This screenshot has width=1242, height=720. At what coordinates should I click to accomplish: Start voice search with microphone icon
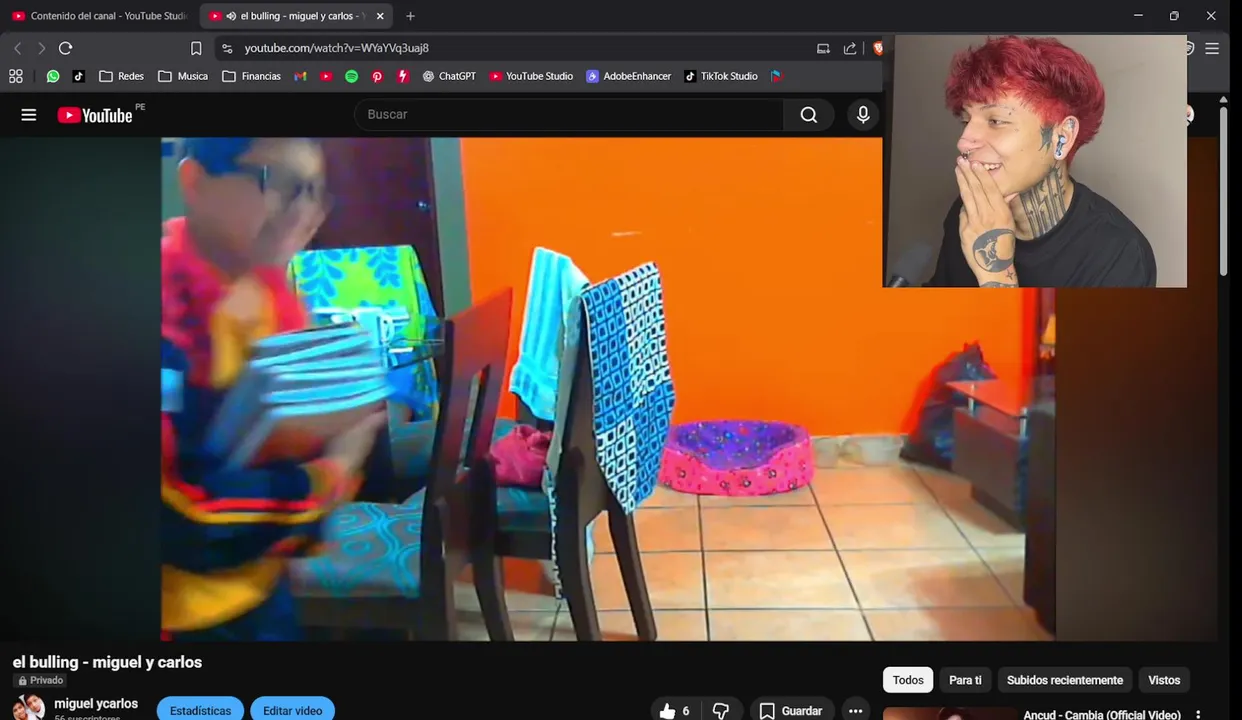[x=863, y=115]
